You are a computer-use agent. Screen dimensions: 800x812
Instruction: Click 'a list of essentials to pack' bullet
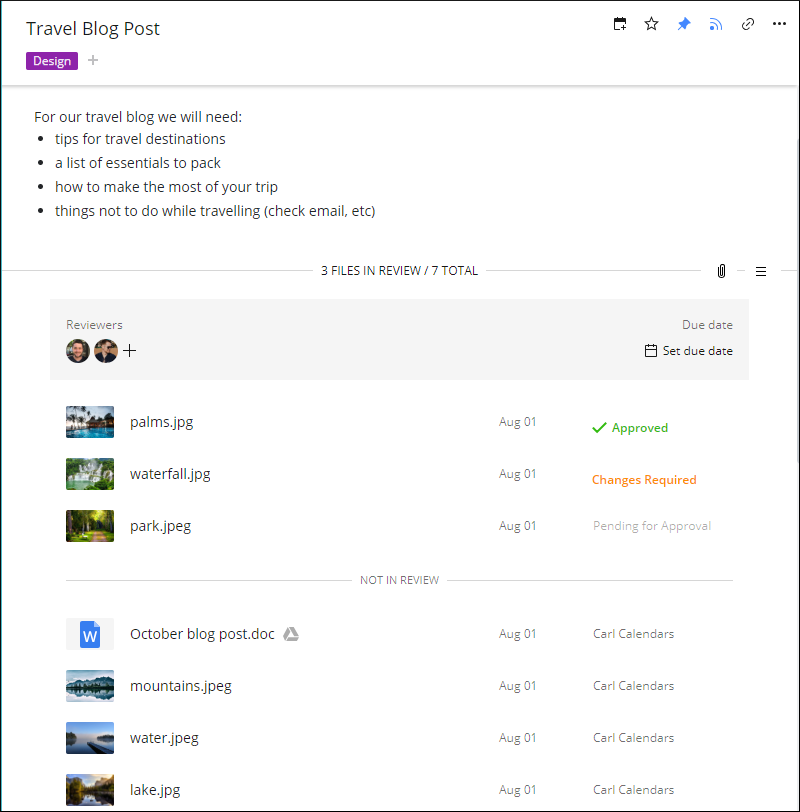tap(138, 164)
